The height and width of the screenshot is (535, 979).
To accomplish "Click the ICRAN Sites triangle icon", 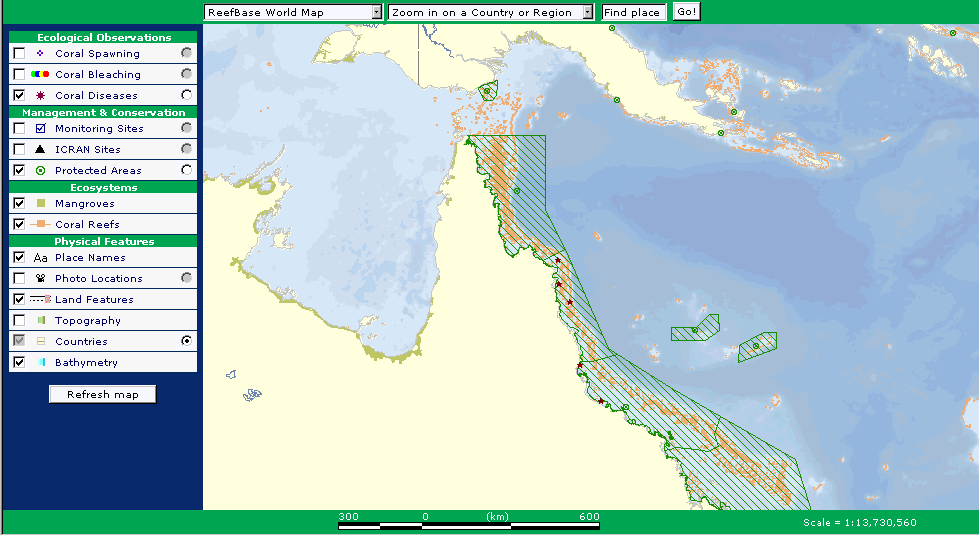I will point(40,150).
